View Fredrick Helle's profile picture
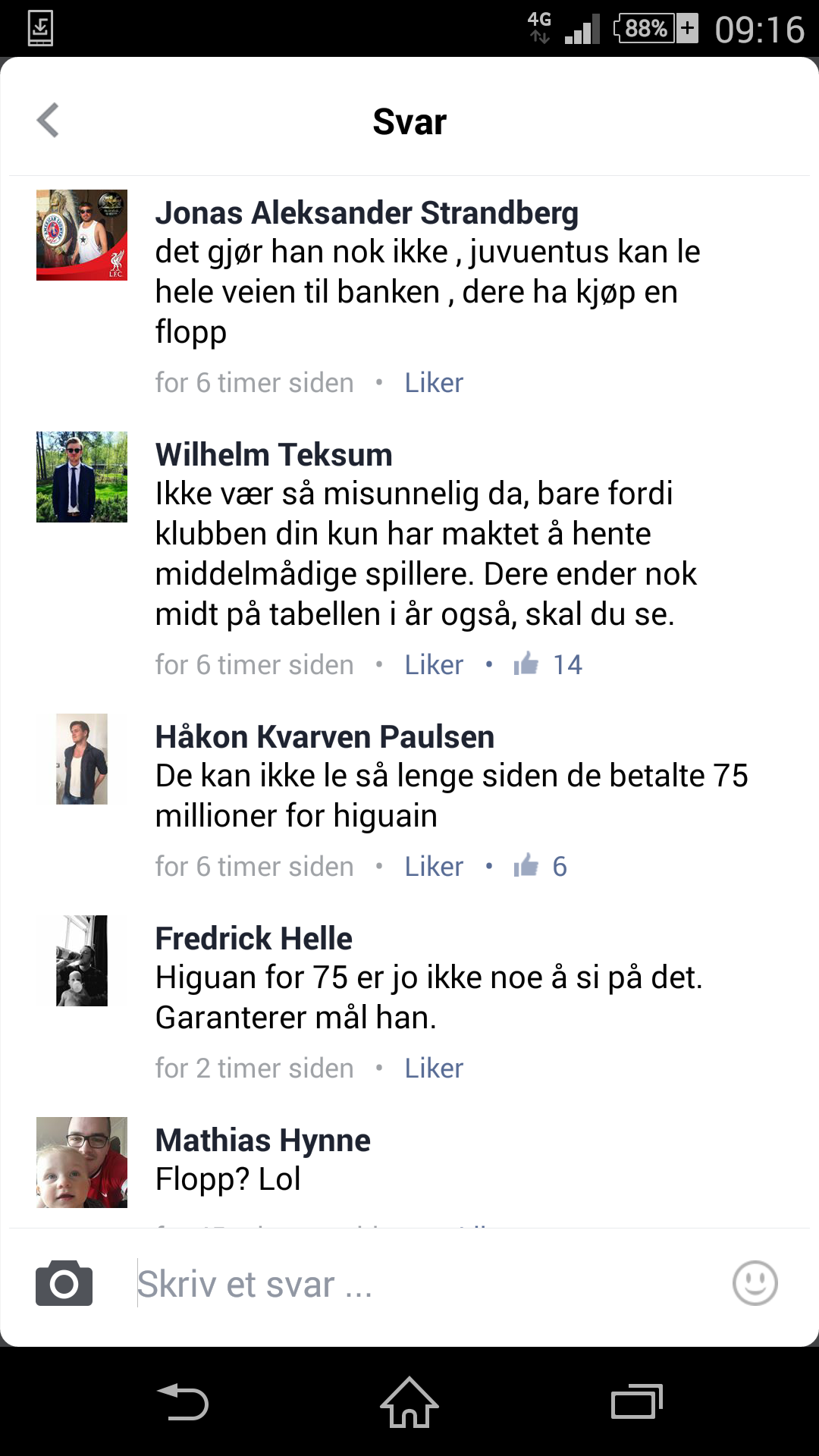The height and width of the screenshot is (1456, 819). point(82,961)
